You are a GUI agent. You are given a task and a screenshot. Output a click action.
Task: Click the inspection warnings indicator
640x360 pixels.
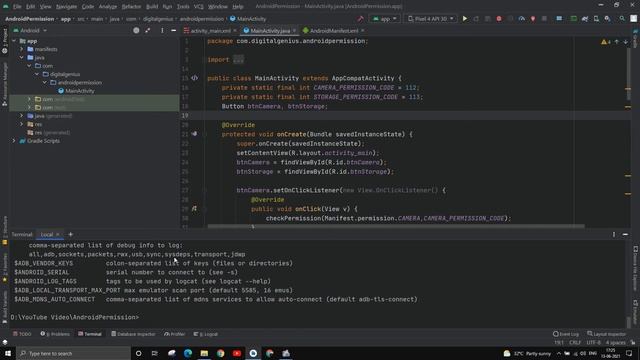tap(606, 42)
